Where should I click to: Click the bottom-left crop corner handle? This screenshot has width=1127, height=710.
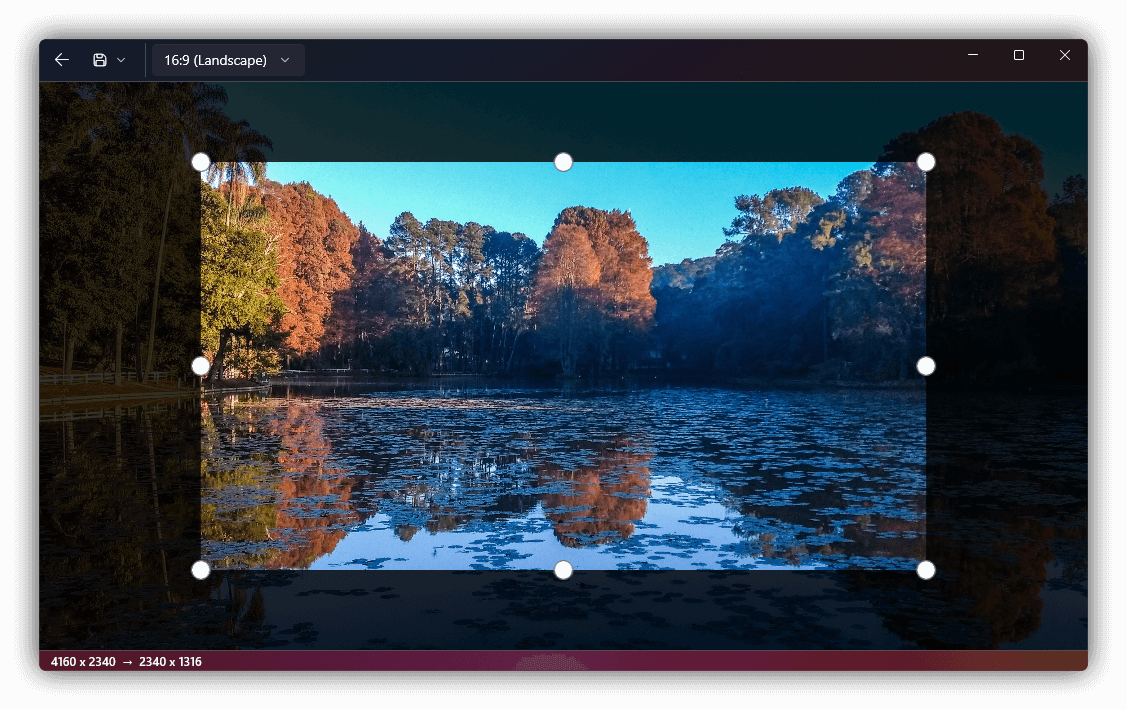coord(200,570)
